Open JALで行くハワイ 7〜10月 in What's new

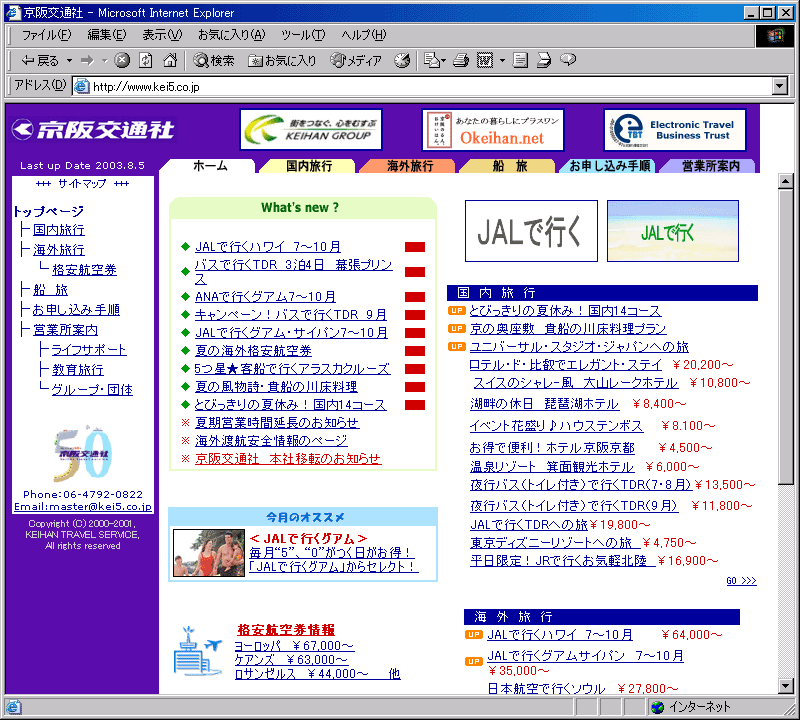pyautogui.click(x=268, y=246)
